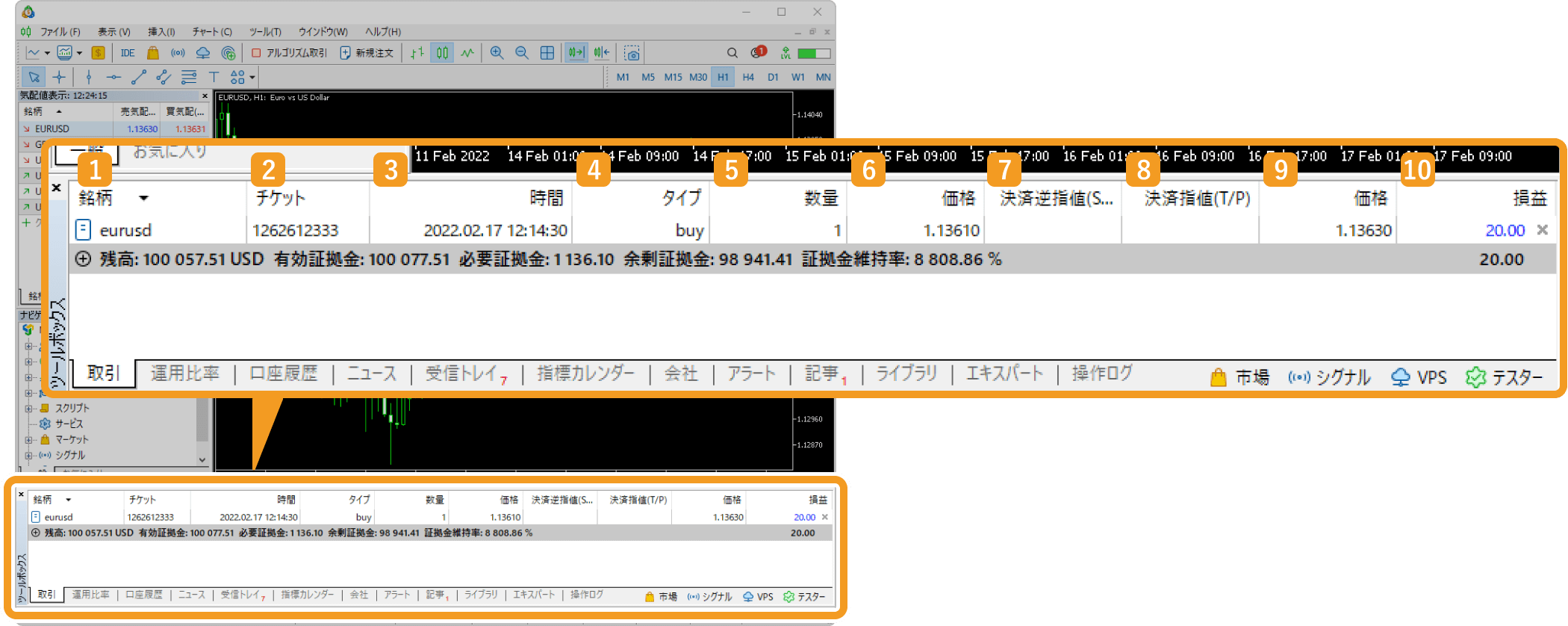Expand the shapes tool dropdown arrow
Image resolution: width=1568 pixels, height=626 pixels.
click(x=252, y=78)
